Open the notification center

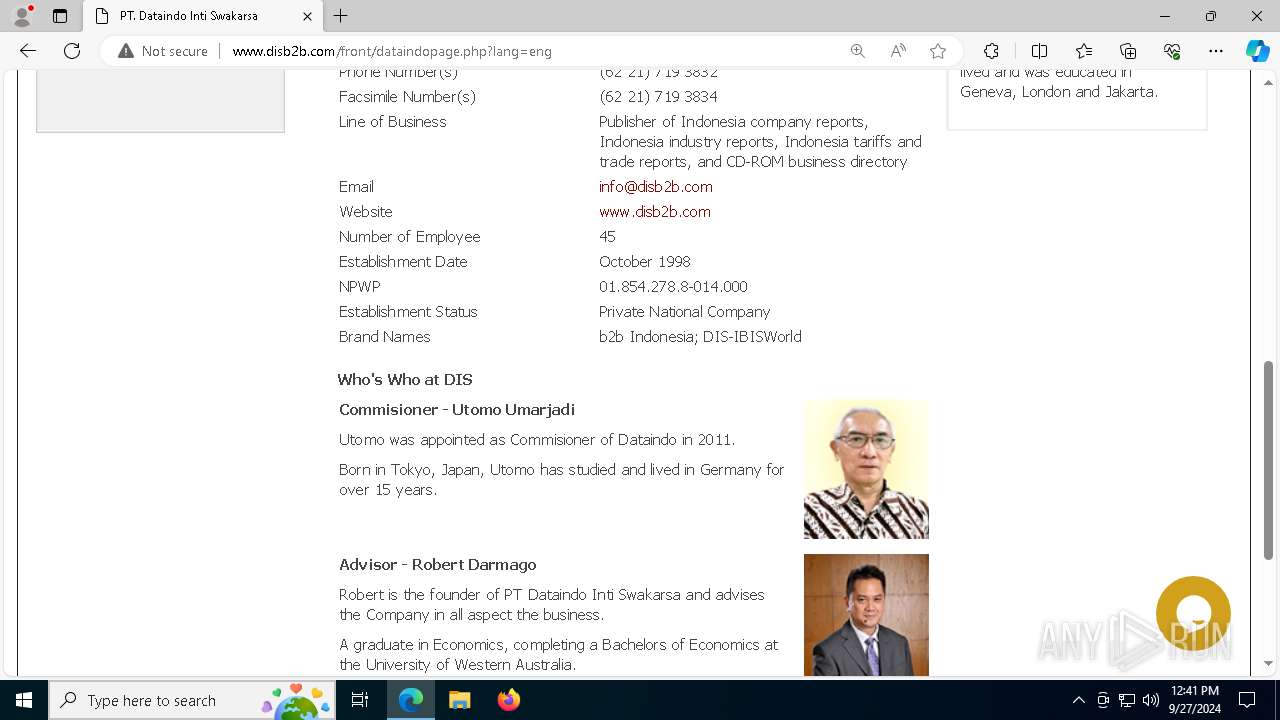tap(1247, 700)
